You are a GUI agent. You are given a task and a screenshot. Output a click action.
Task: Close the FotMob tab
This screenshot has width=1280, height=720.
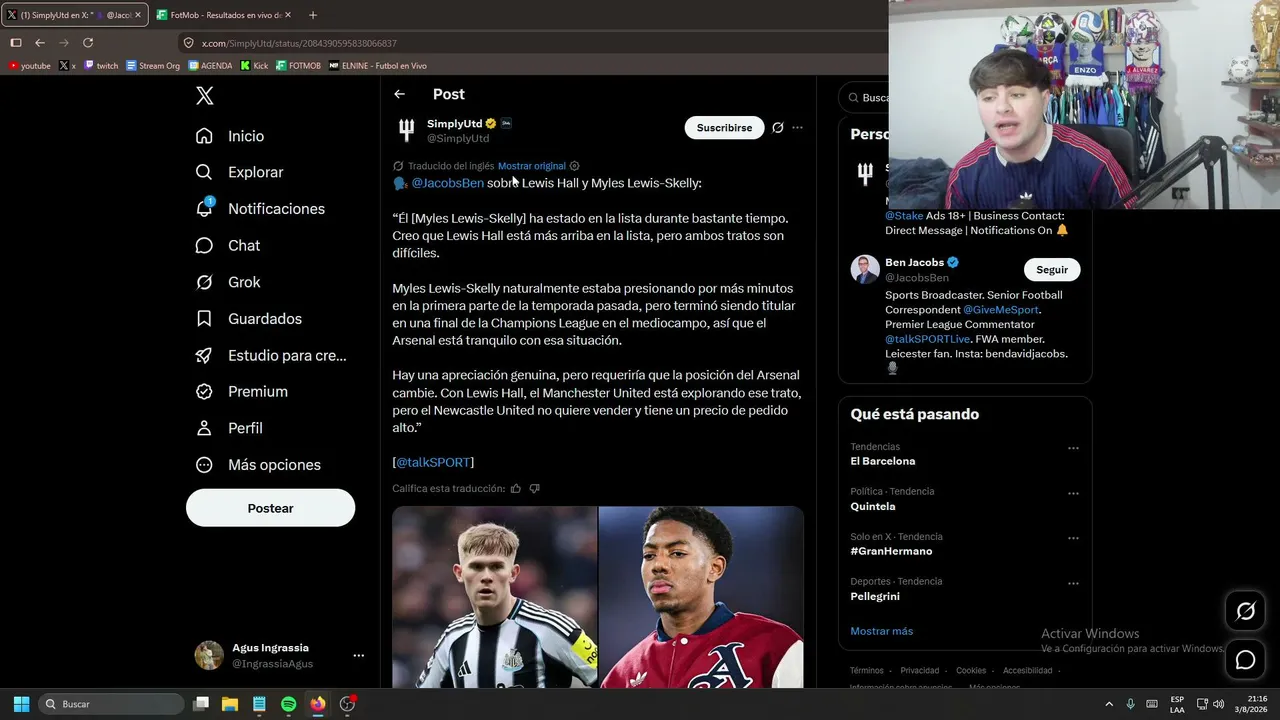pyautogui.click(x=288, y=15)
